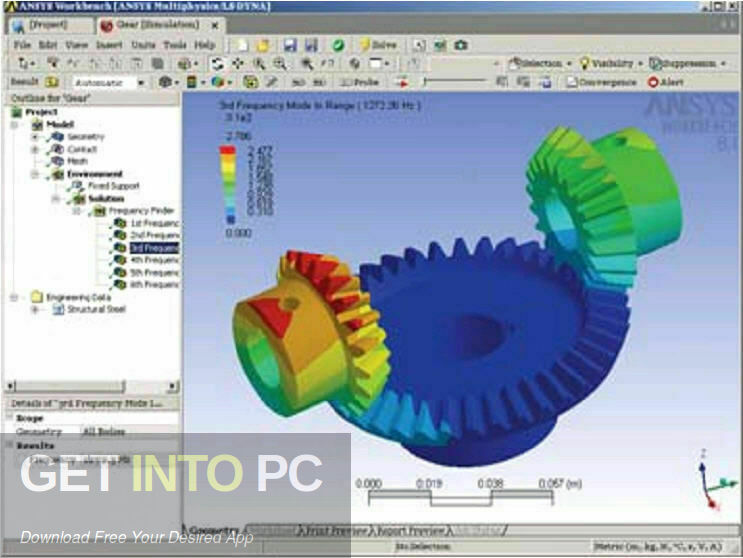Select the 5th Frequency result
This screenshot has width=743, height=558.
point(154,272)
